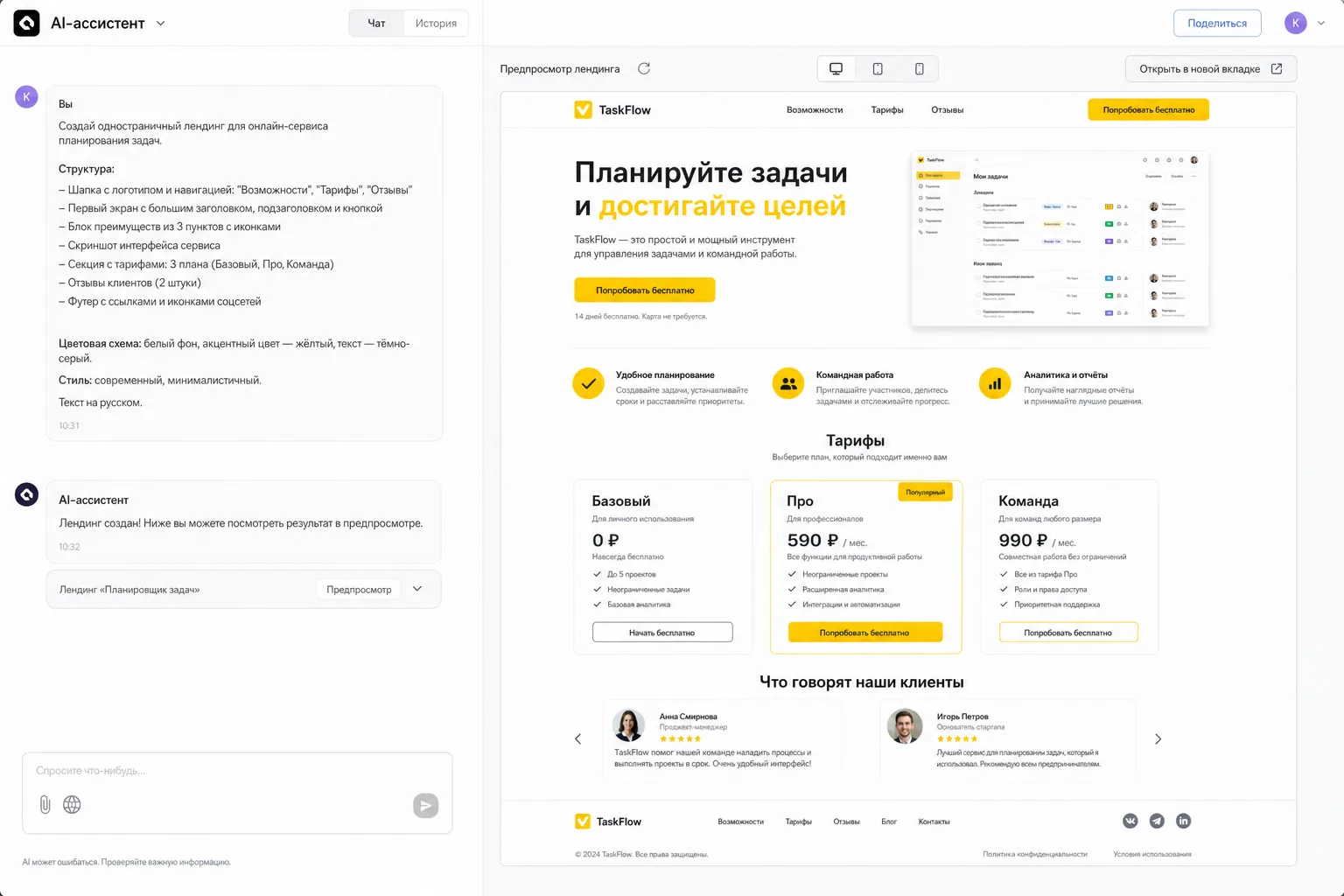The image size is (1344, 896).
Task: Open the user avatar K in header
Action: point(1296,24)
